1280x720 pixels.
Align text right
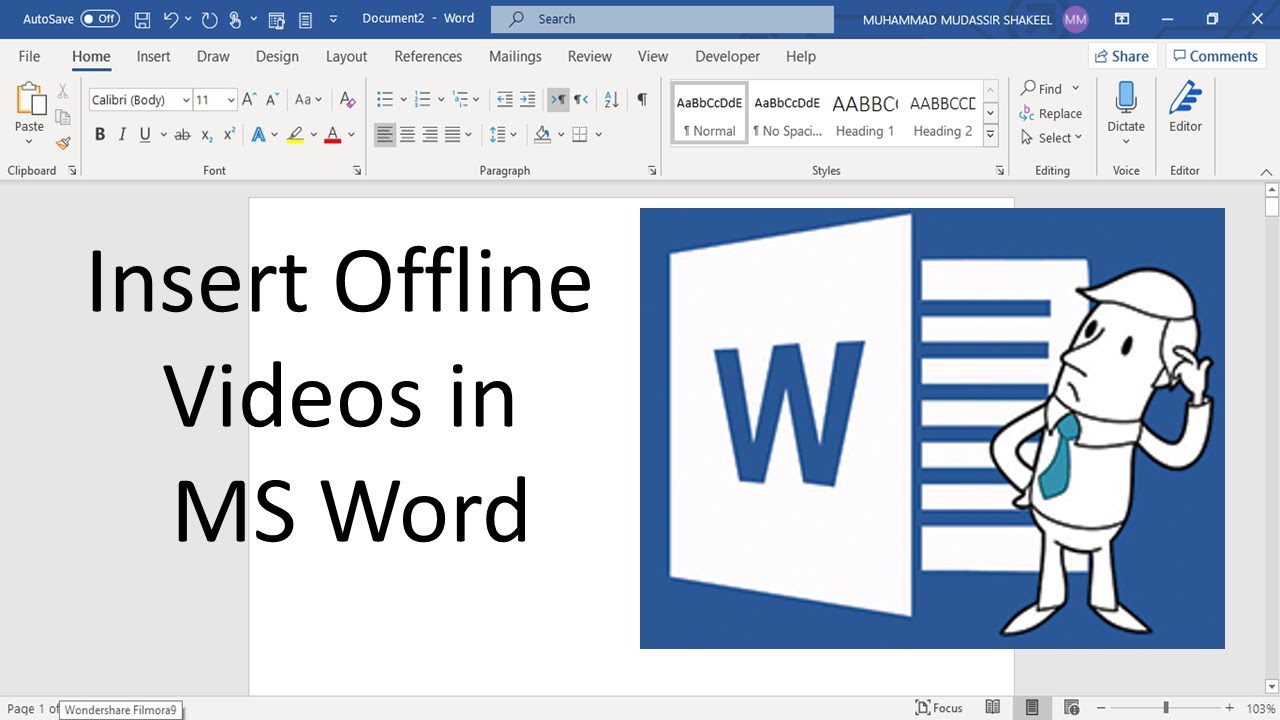pyautogui.click(x=430, y=135)
